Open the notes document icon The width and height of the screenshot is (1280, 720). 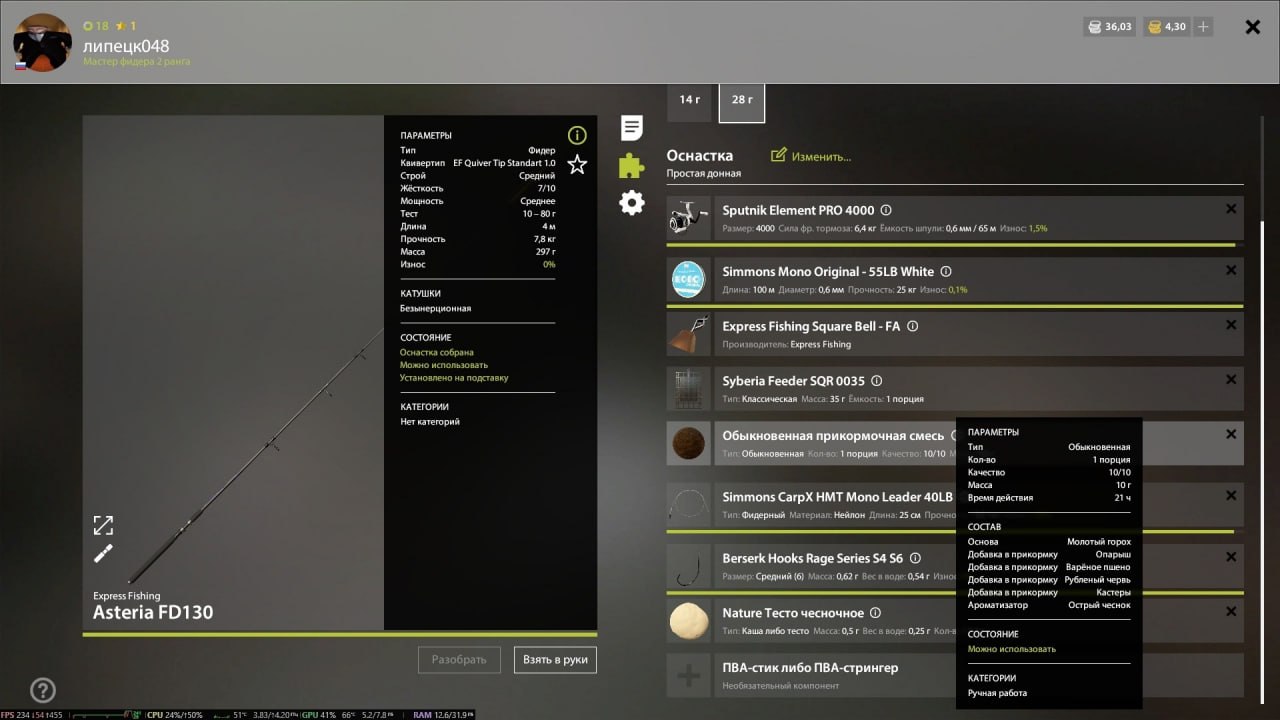coord(631,128)
